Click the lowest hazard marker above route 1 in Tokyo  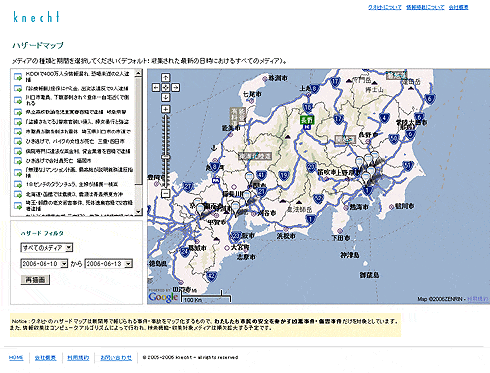click(366, 177)
